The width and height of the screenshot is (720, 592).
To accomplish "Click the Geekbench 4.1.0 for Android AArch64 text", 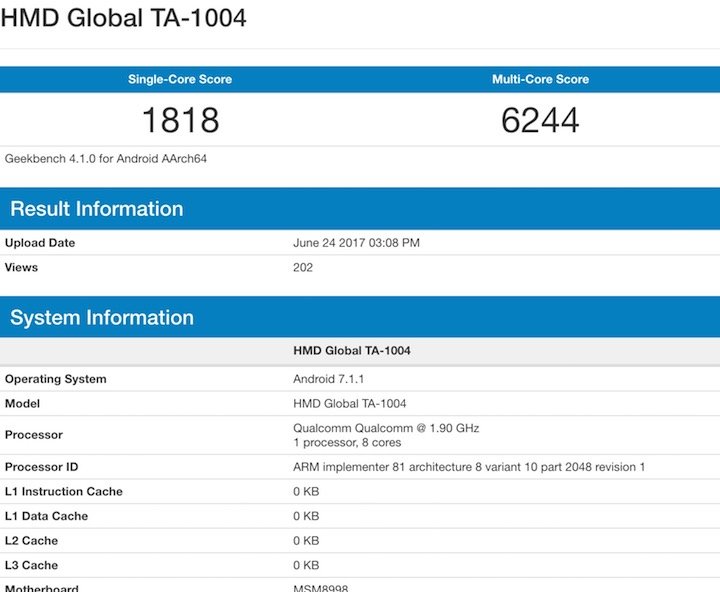I will 106,158.
